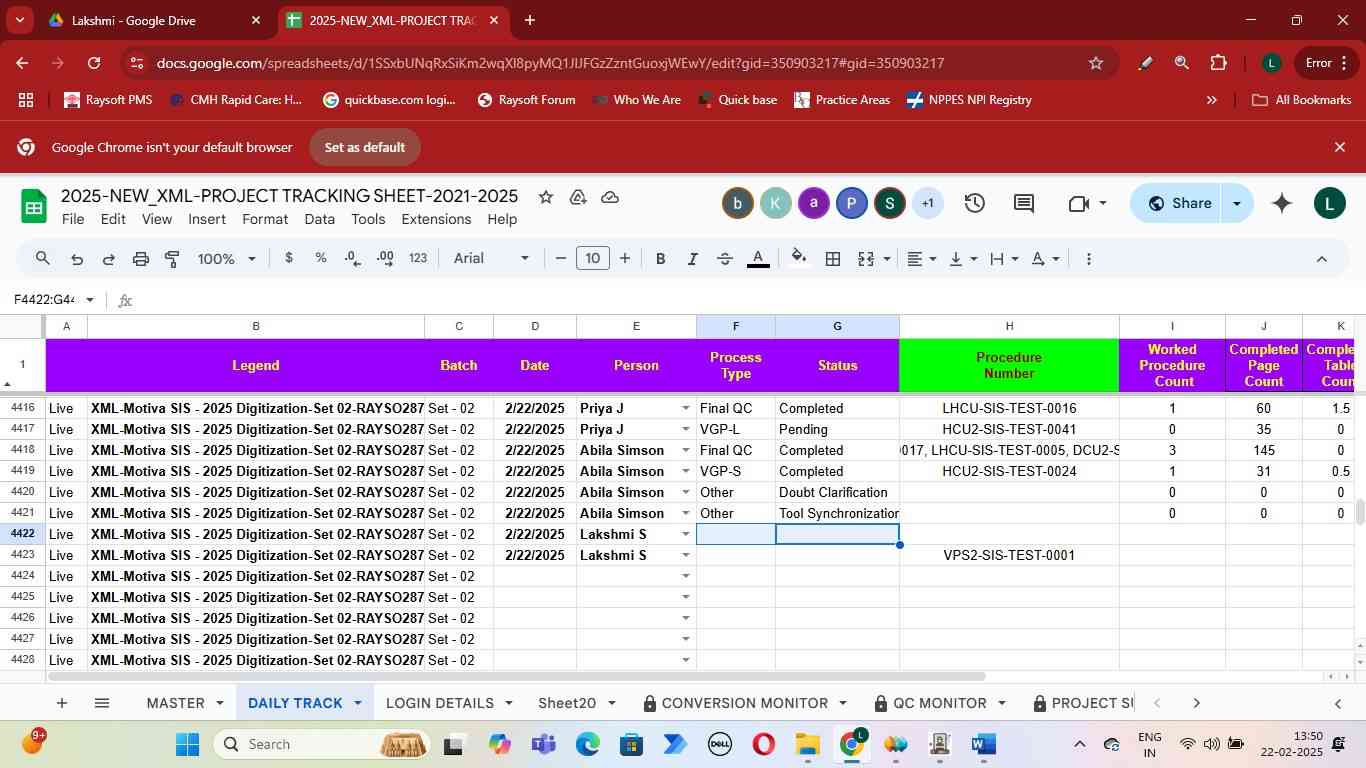Viewport: 1366px width, 768px height.
Task: Click the Meet camera icon
Action: tap(1078, 203)
